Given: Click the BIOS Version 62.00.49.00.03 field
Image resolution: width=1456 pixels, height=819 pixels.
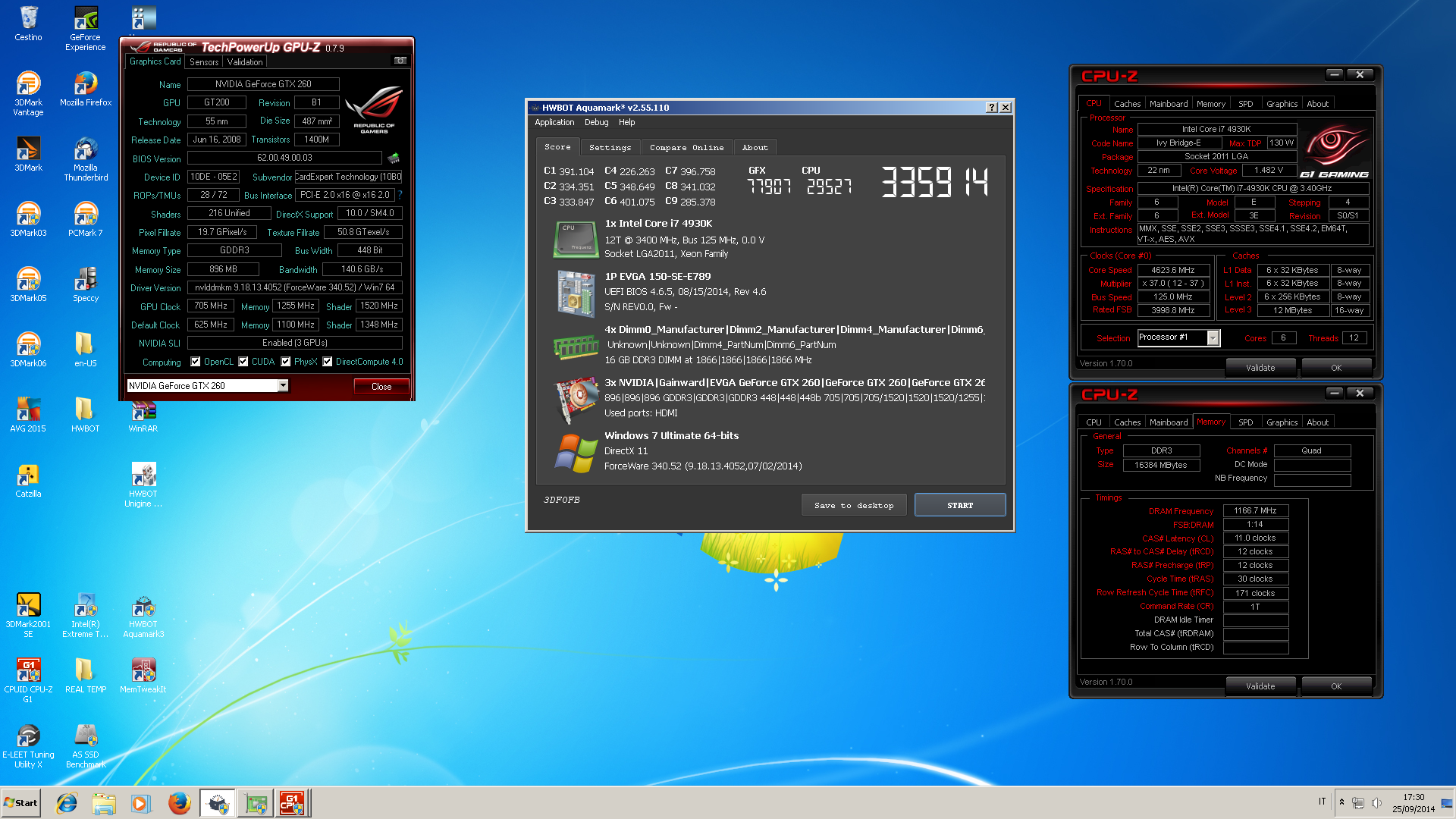Looking at the screenshot, I should click(284, 158).
